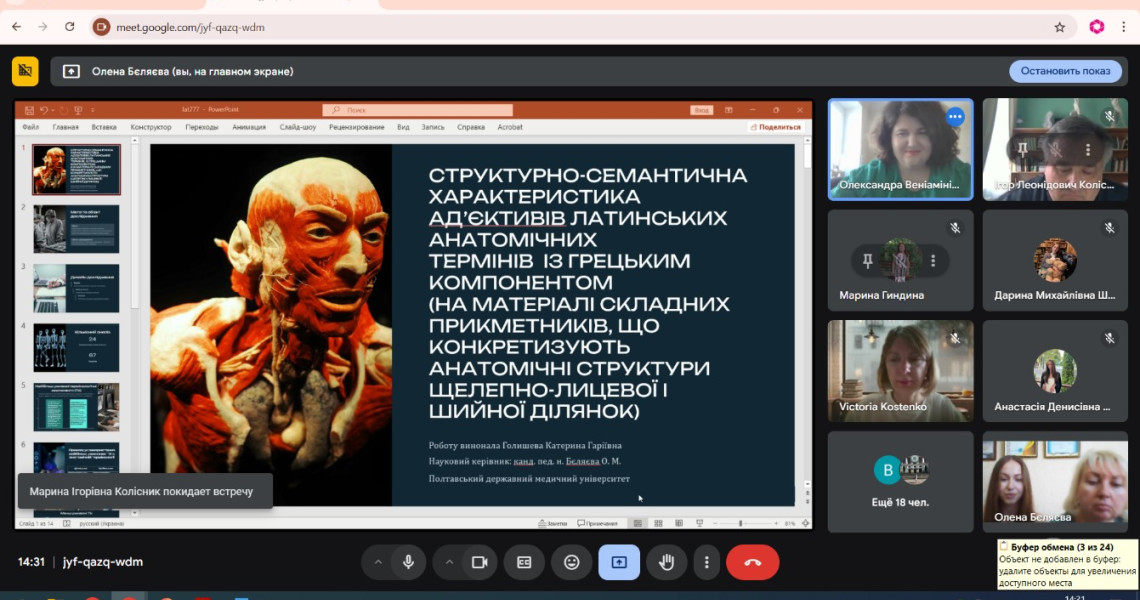Open the Вид ribbon tab
Image resolution: width=1140 pixels, height=600 pixels.
point(404,127)
